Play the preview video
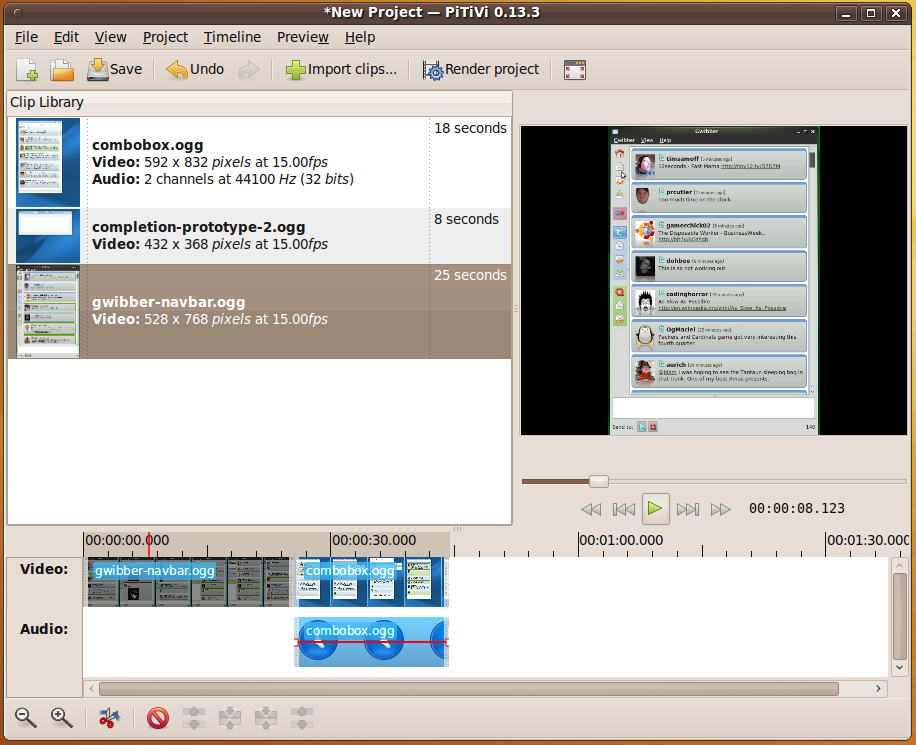Image resolution: width=916 pixels, height=745 pixels. pyautogui.click(x=655, y=509)
